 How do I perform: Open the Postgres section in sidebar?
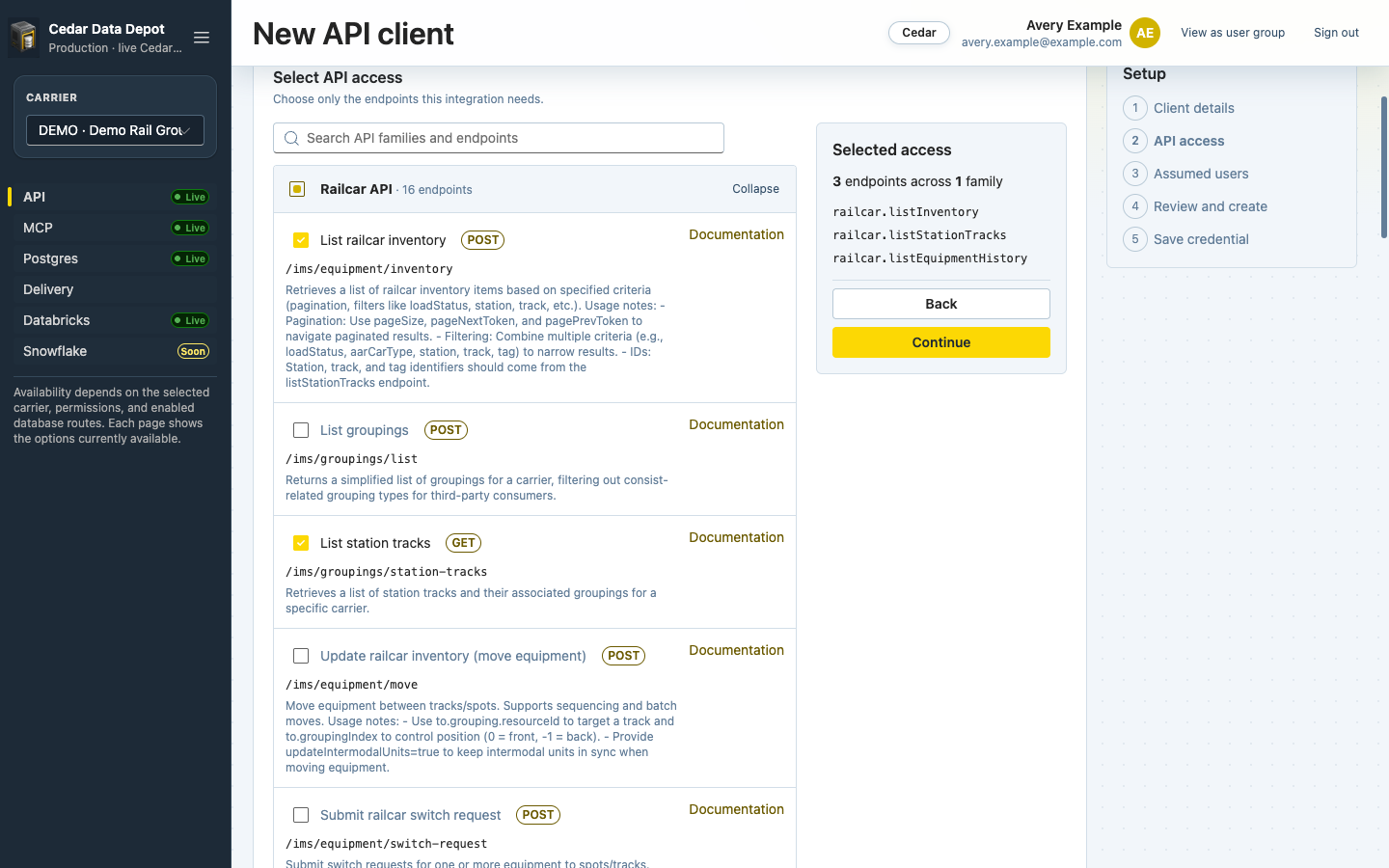click(x=116, y=258)
